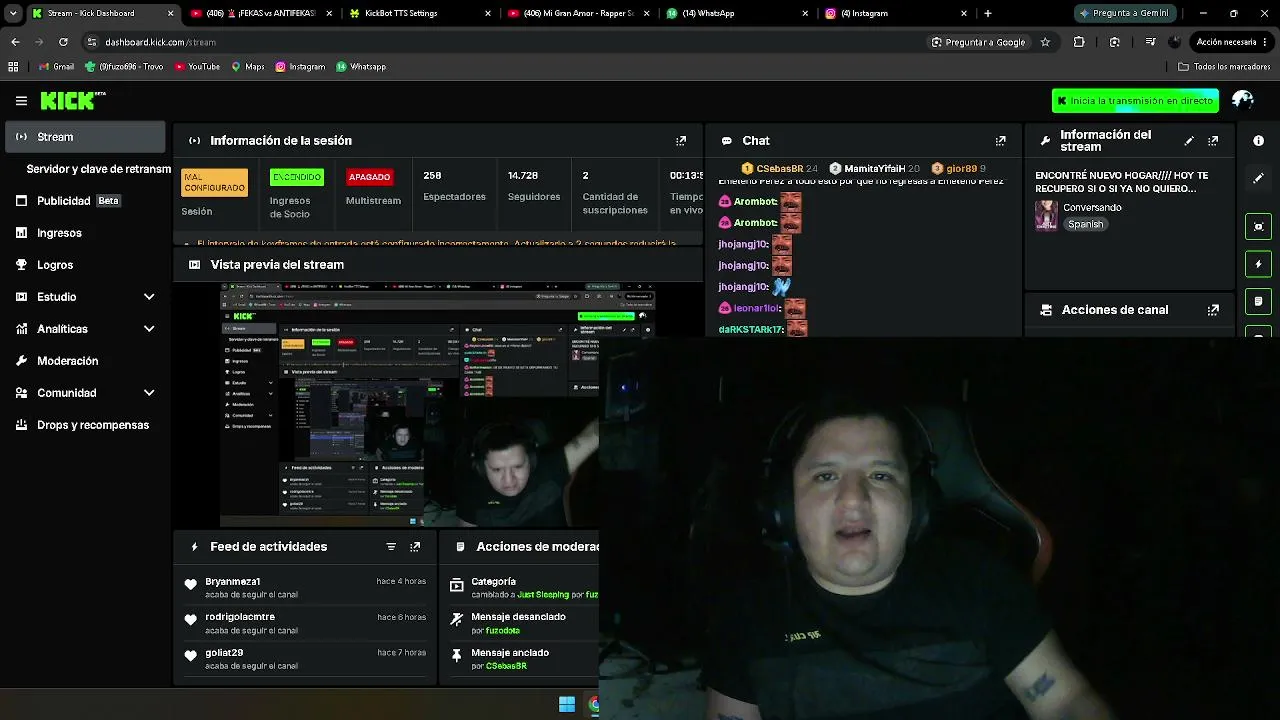Open the Chrome apps grid in bookmarks bar
The width and height of the screenshot is (1280, 720).
pos(13,67)
